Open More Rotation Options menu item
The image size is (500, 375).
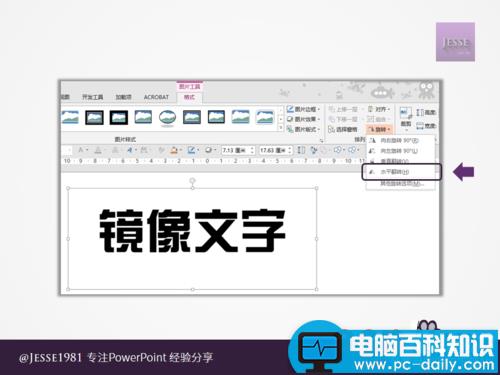[400, 183]
